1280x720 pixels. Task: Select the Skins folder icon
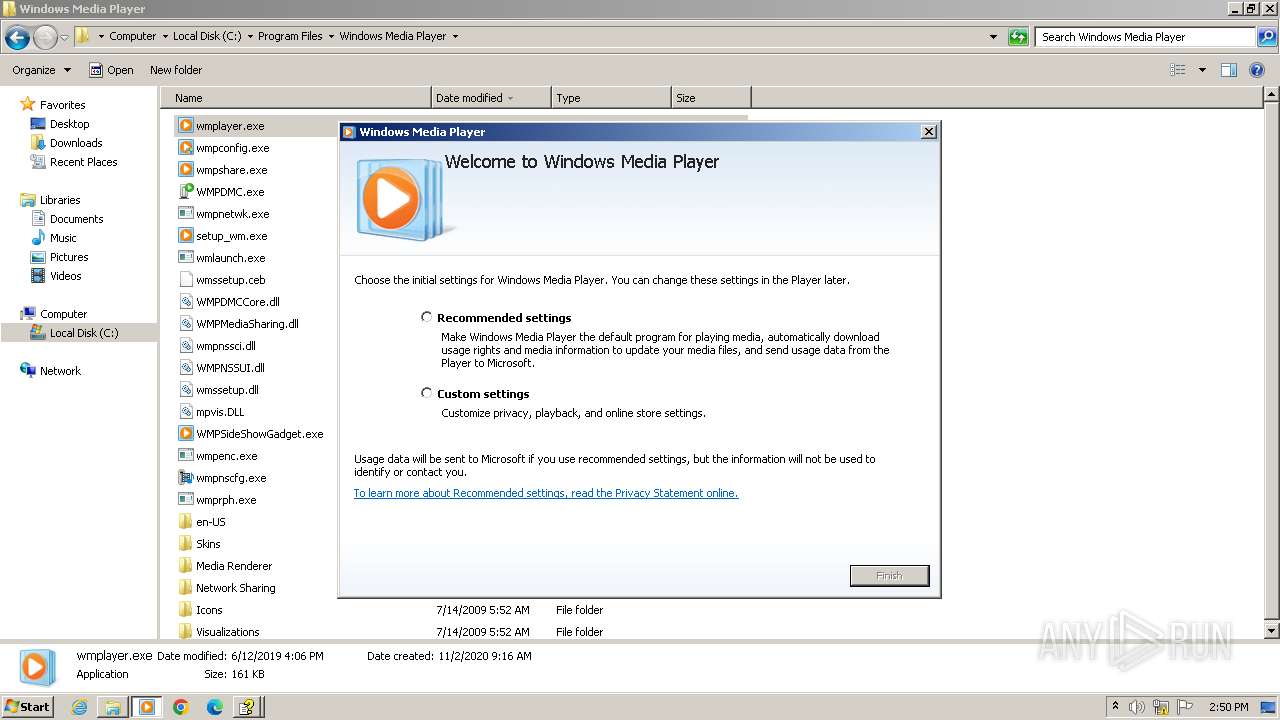coord(185,544)
